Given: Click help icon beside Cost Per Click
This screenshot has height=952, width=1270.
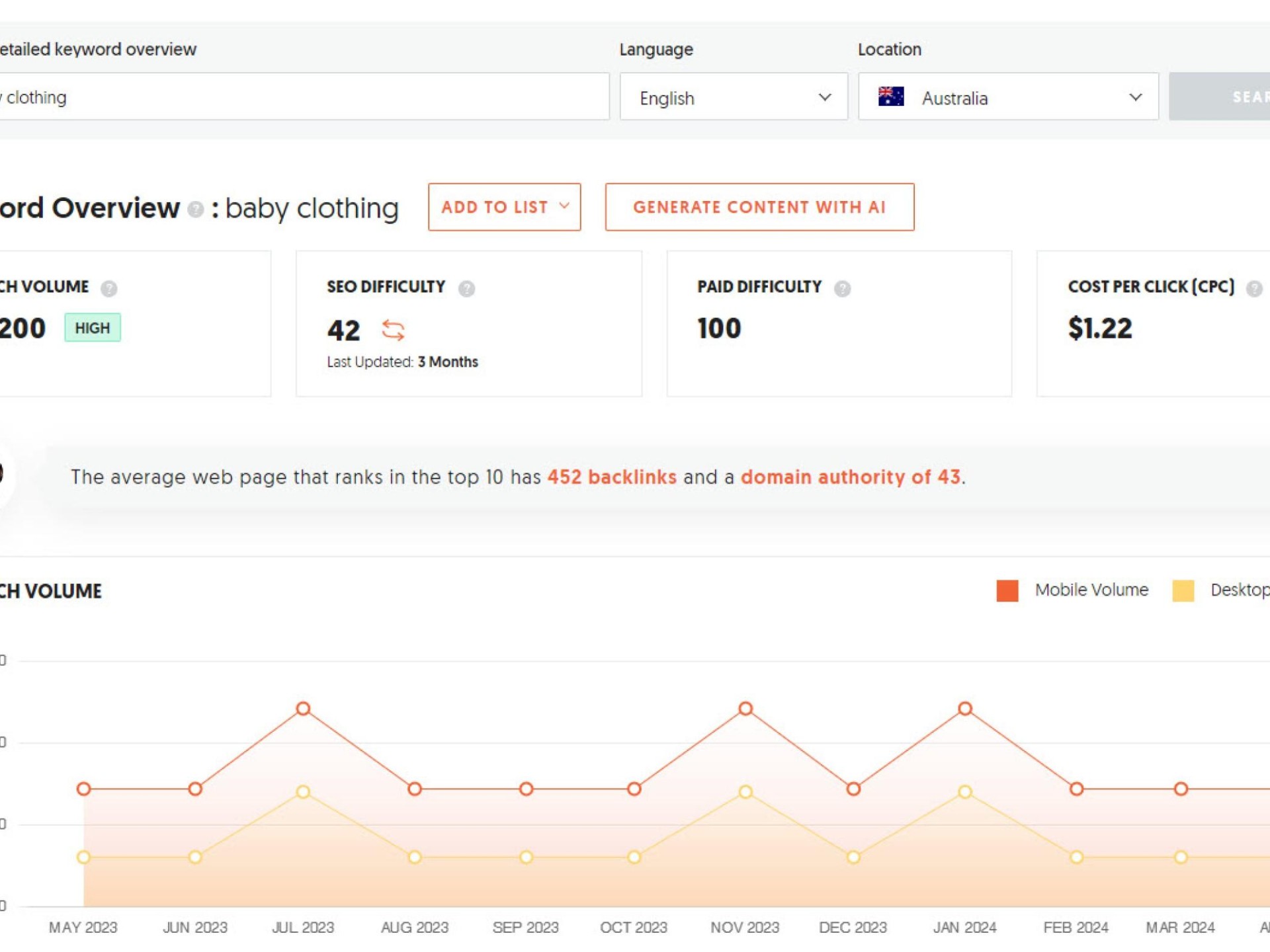Looking at the screenshot, I should point(1253,288).
